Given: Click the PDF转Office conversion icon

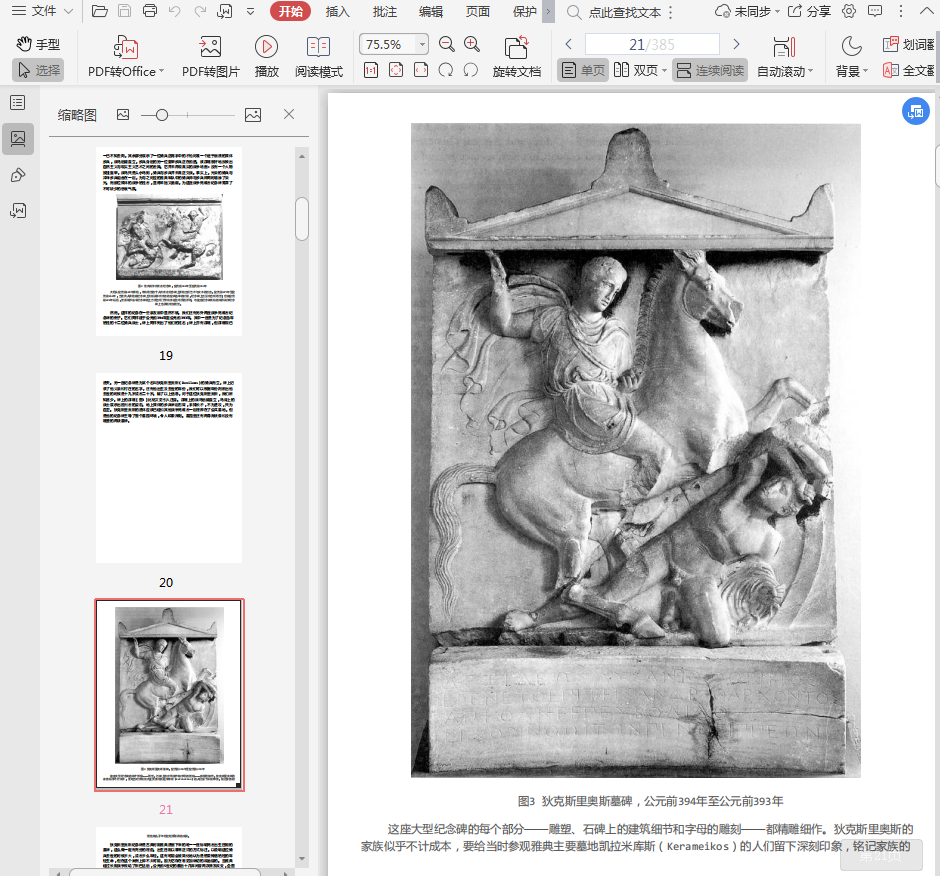Looking at the screenshot, I should [126, 47].
